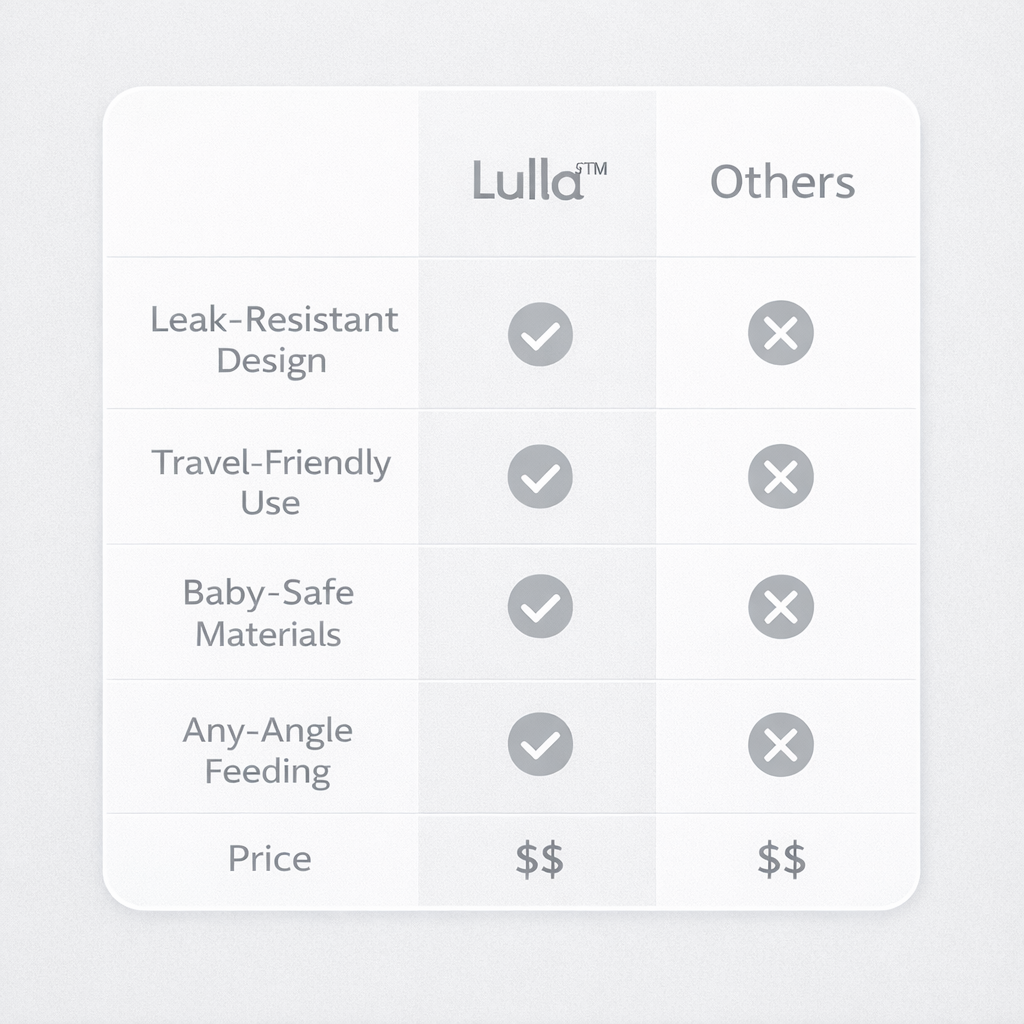Click the Leak-Resistant Design row label
The image size is (1024, 1024).
273,340
